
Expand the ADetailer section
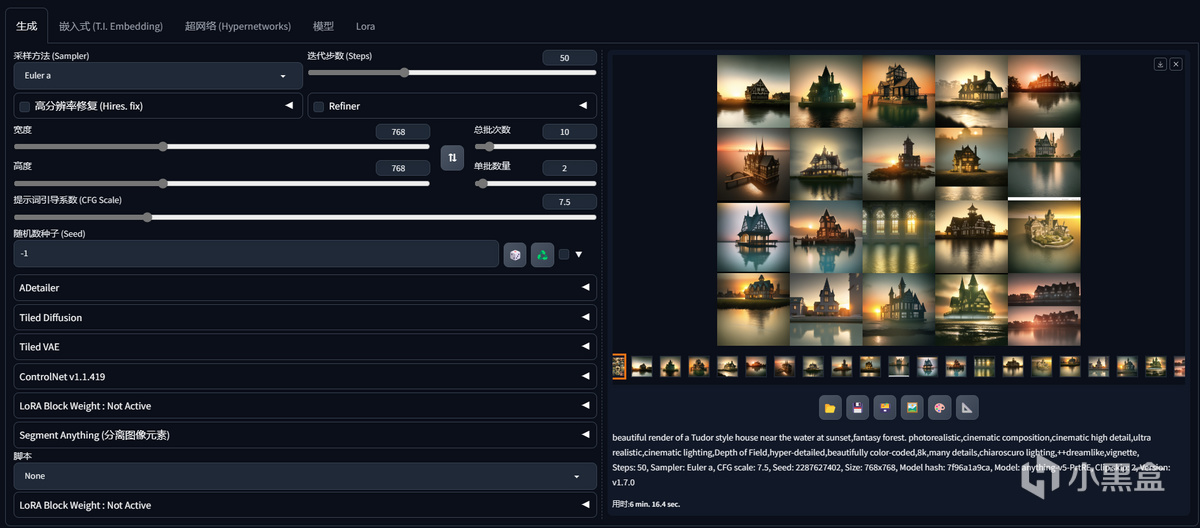(x=305, y=288)
